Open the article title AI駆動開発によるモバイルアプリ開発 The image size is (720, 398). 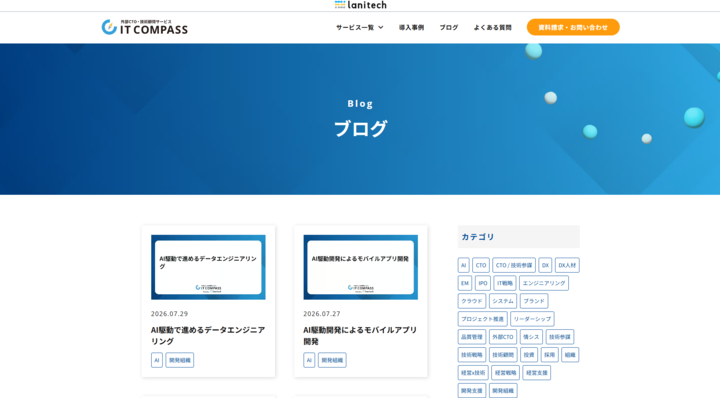click(x=360, y=336)
